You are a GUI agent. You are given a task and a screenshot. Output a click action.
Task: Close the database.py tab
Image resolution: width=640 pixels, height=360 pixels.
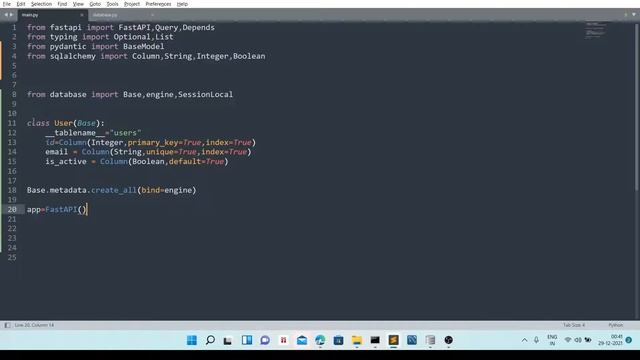click(x=152, y=15)
